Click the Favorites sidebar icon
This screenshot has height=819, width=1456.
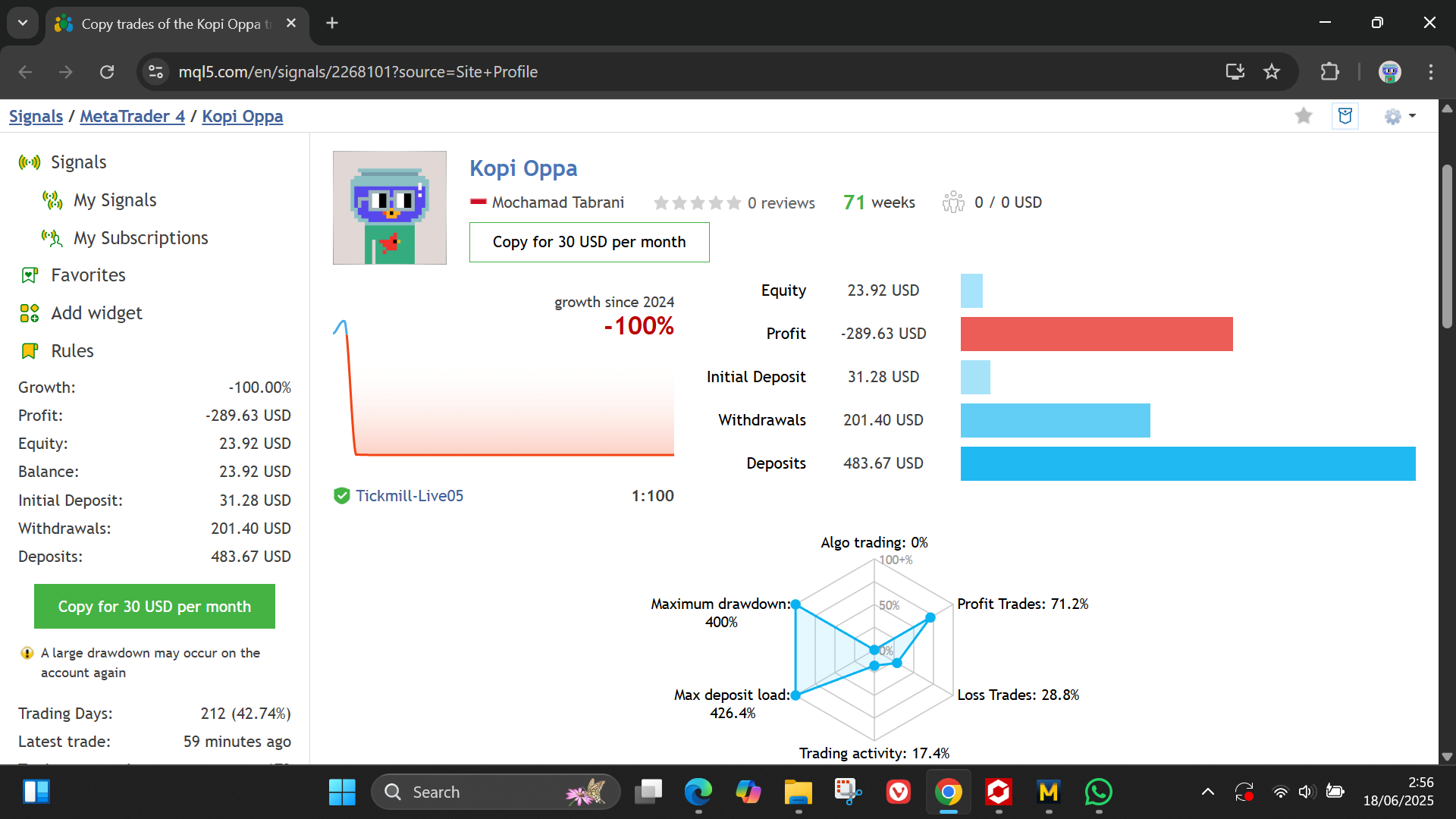(x=30, y=275)
